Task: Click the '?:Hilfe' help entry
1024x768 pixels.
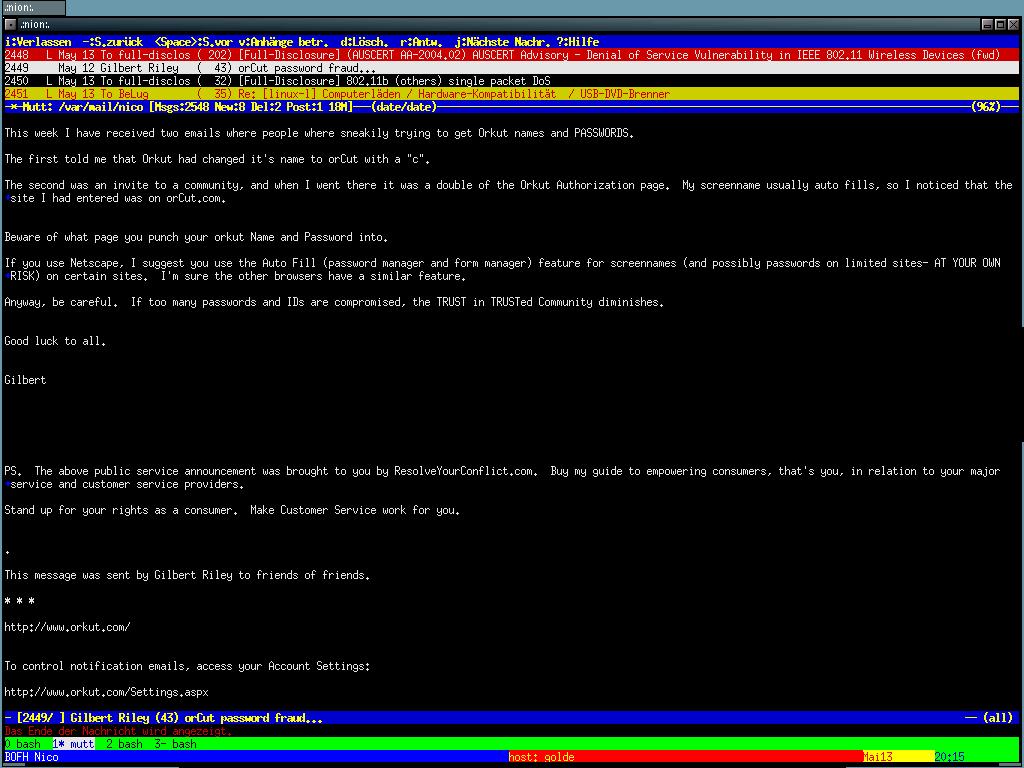Action: [578, 42]
